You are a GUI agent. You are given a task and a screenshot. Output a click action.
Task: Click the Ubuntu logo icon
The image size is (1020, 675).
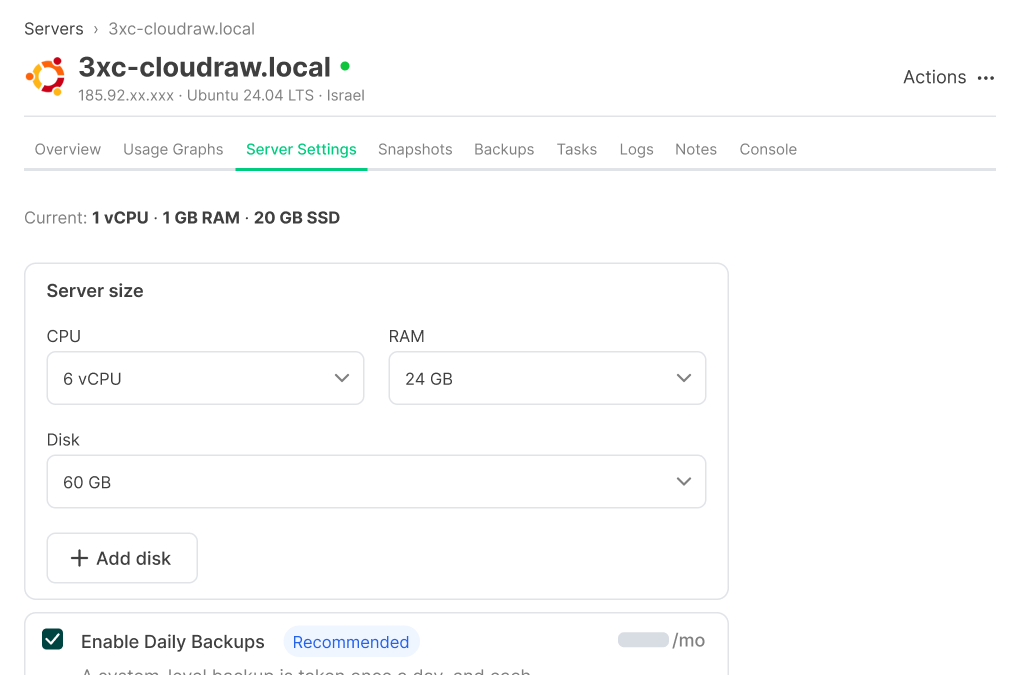[x=46, y=76]
